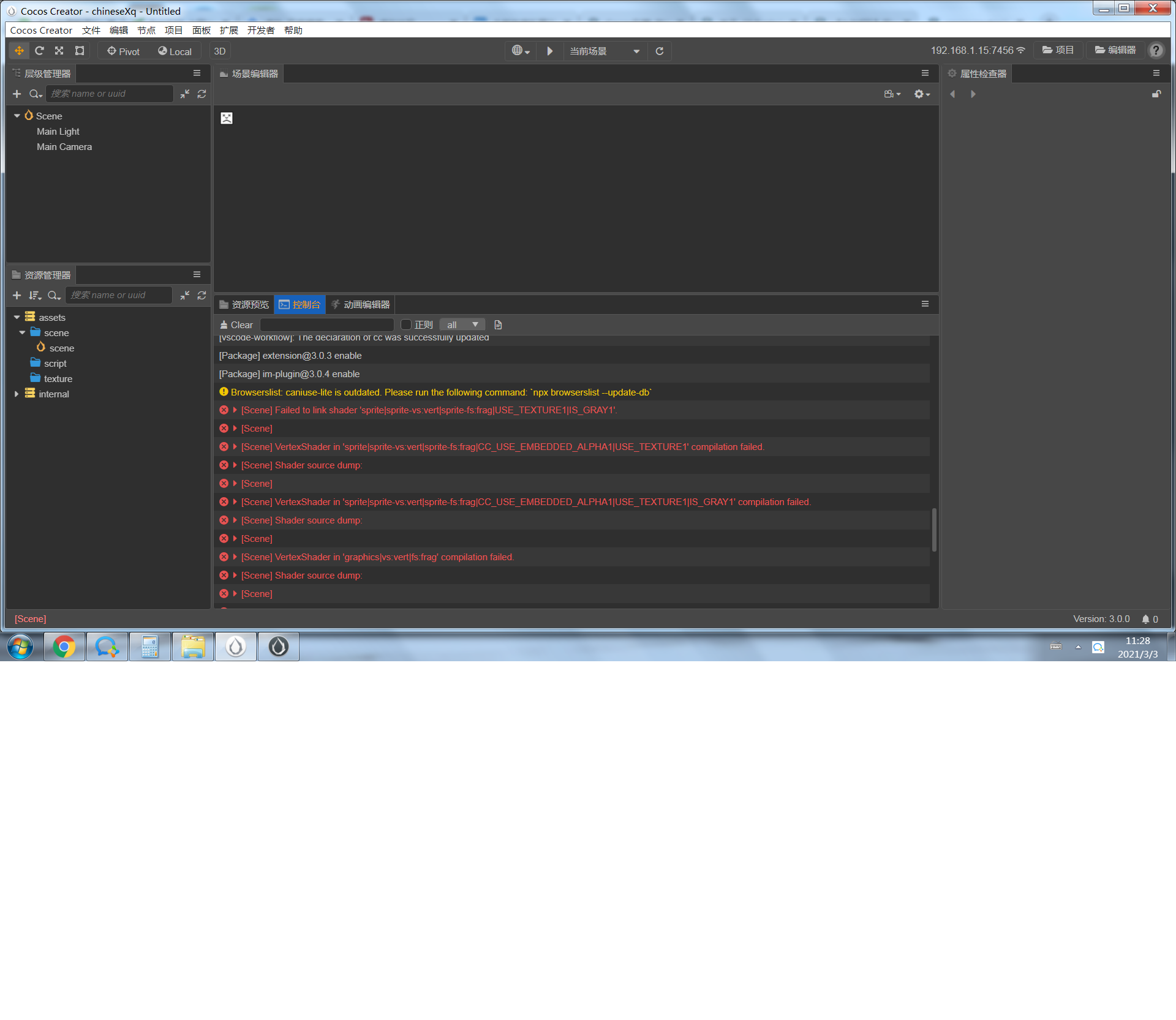The width and height of the screenshot is (1176, 1020).
Task: Click the console filter input field
Action: [326, 325]
